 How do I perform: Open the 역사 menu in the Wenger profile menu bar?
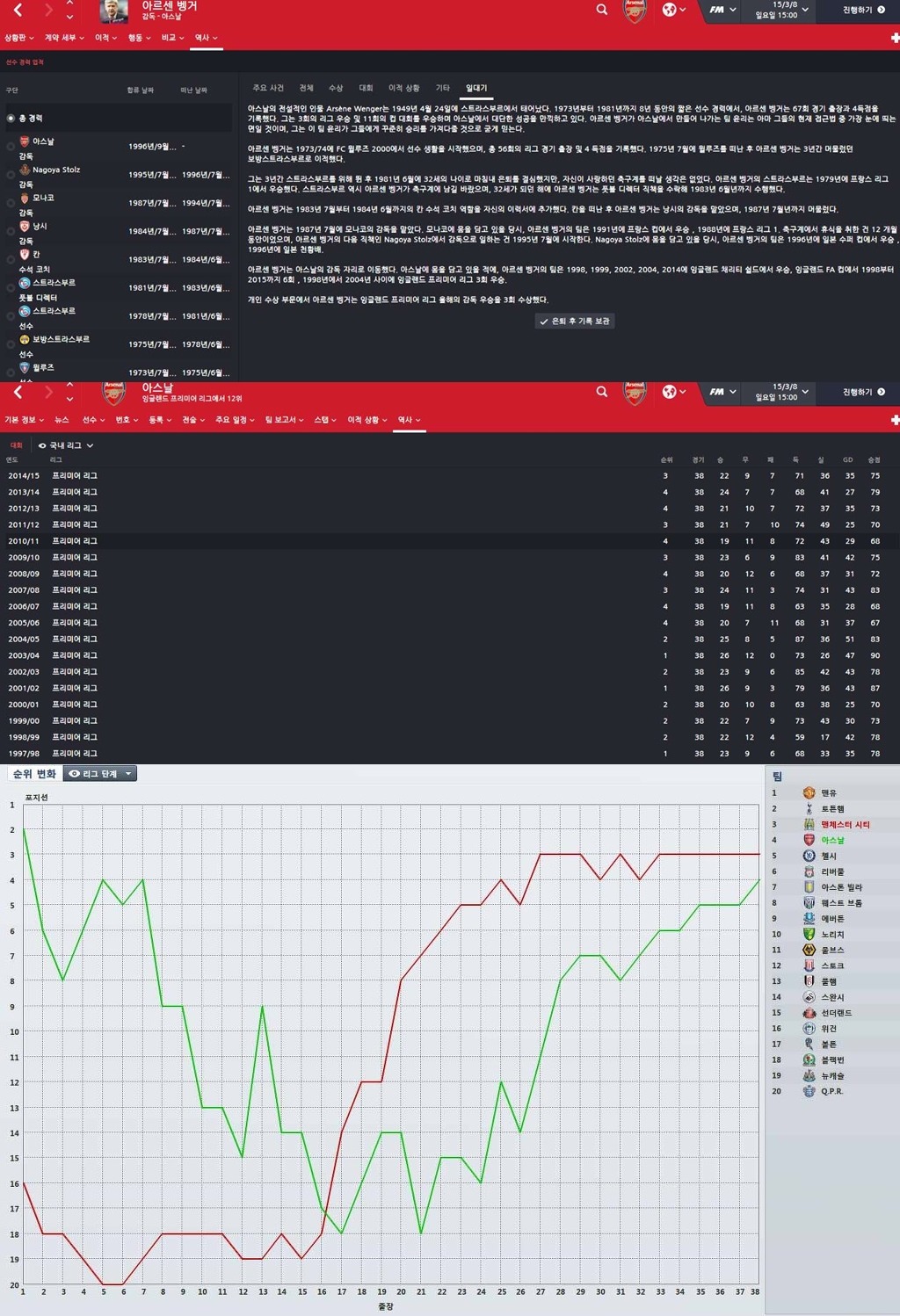point(206,38)
